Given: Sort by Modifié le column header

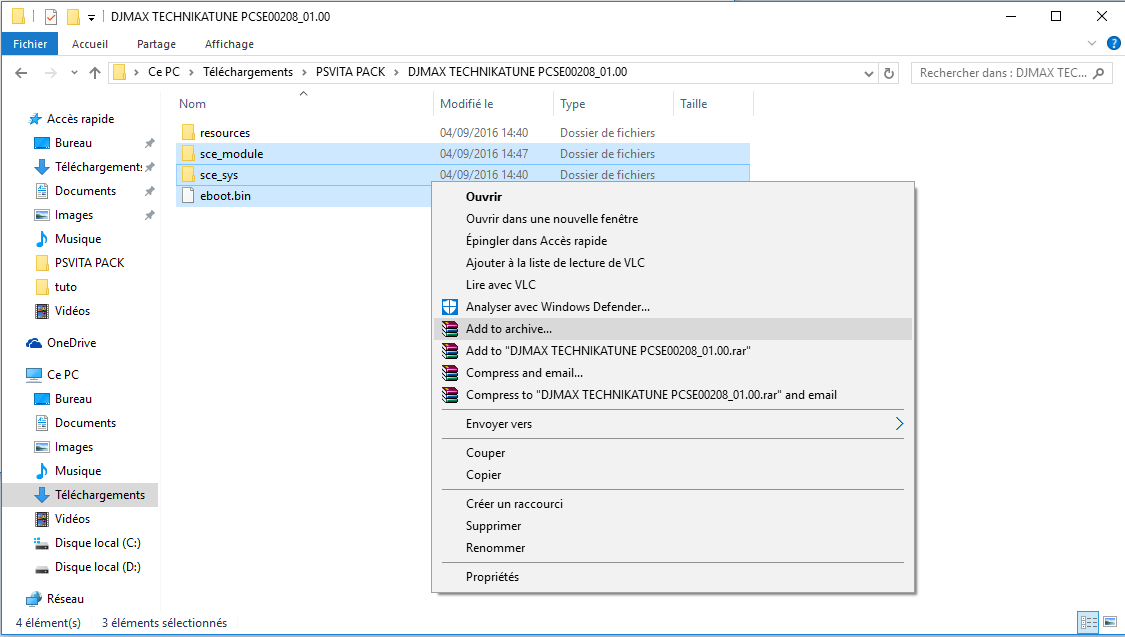Looking at the screenshot, I should [494, 104].
